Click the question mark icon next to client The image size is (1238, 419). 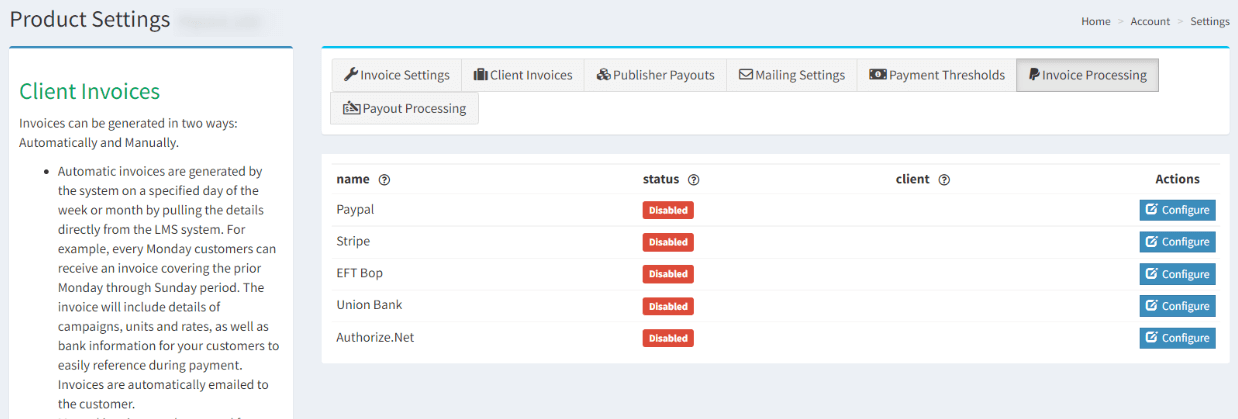point(944,180)
